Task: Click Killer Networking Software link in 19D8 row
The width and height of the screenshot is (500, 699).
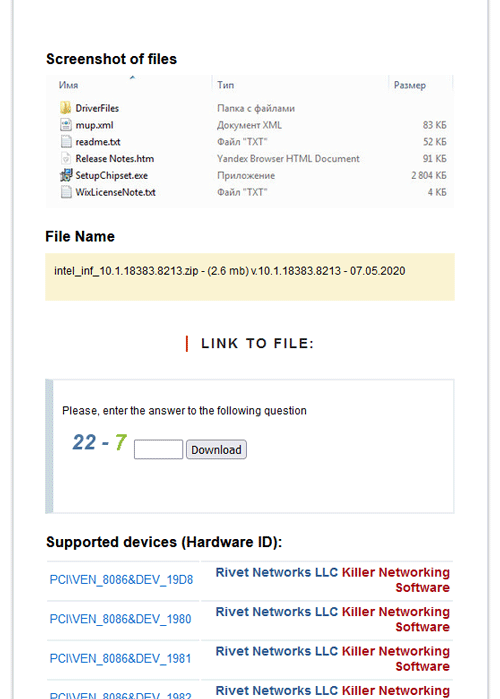Action: [396, 580]
